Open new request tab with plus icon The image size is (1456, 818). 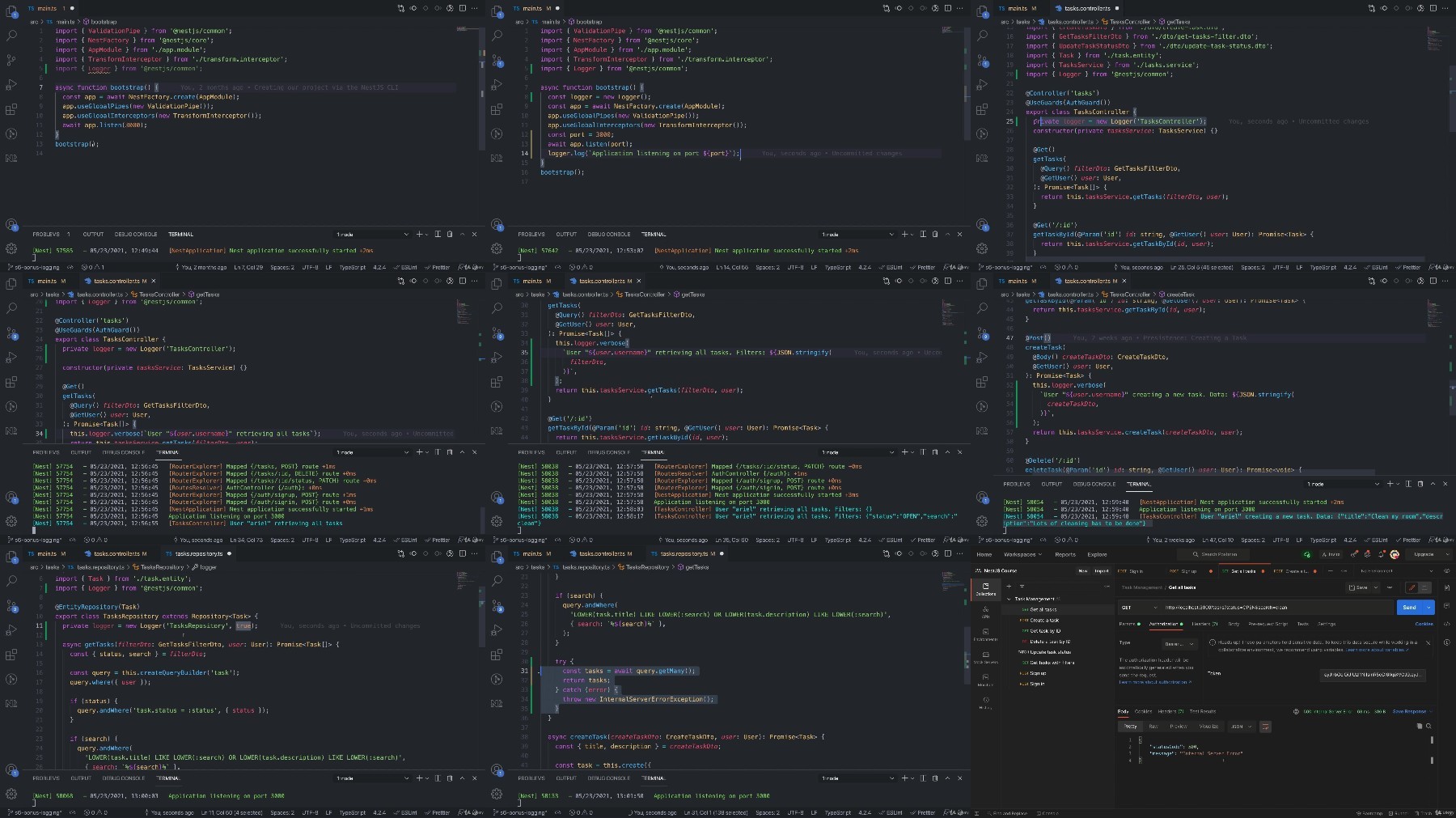1331,571
